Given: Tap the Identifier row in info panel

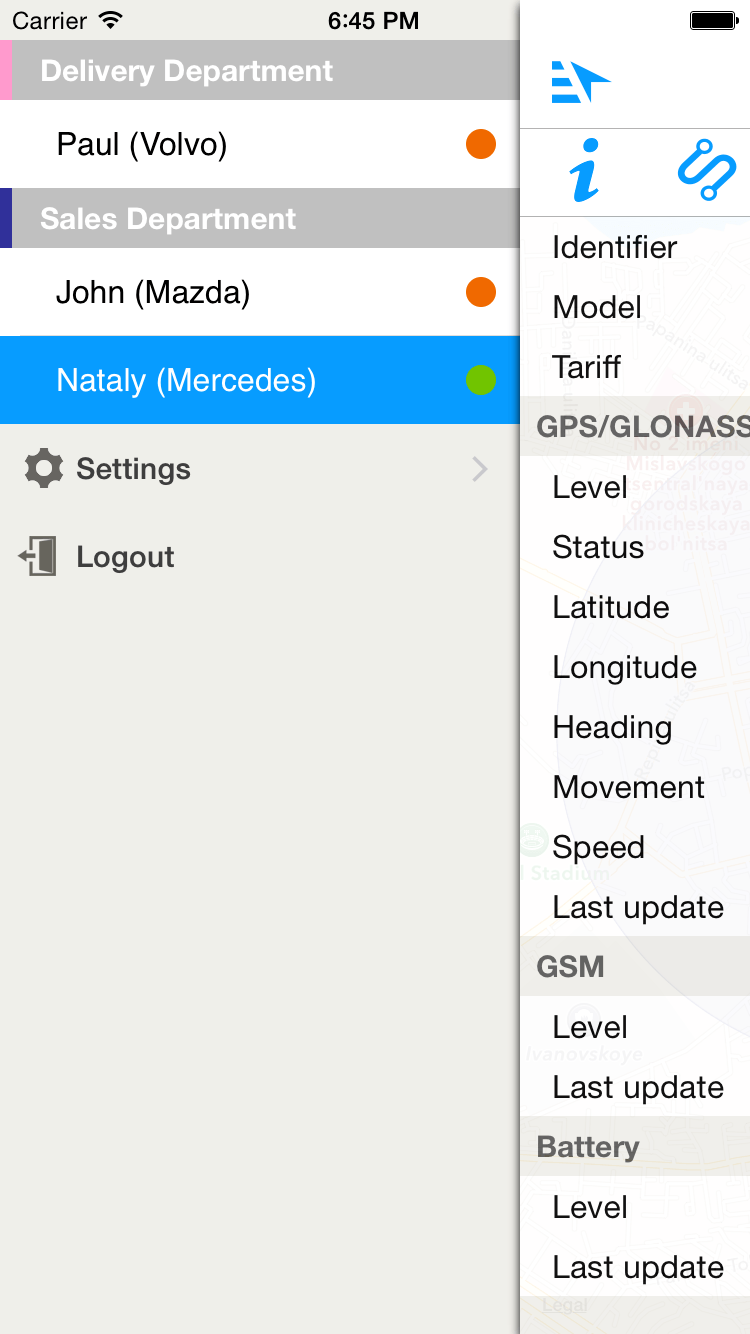Looking at the screenshot, I should coord(635,247).
